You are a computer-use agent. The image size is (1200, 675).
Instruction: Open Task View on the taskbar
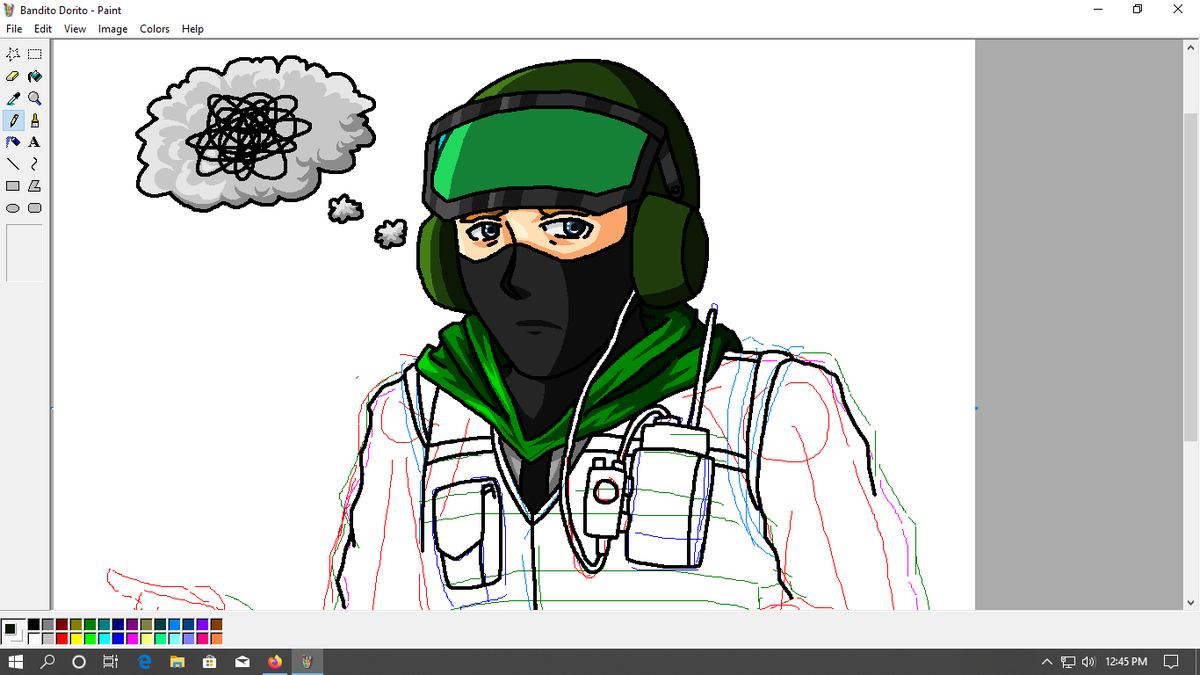tap(111, 662)
